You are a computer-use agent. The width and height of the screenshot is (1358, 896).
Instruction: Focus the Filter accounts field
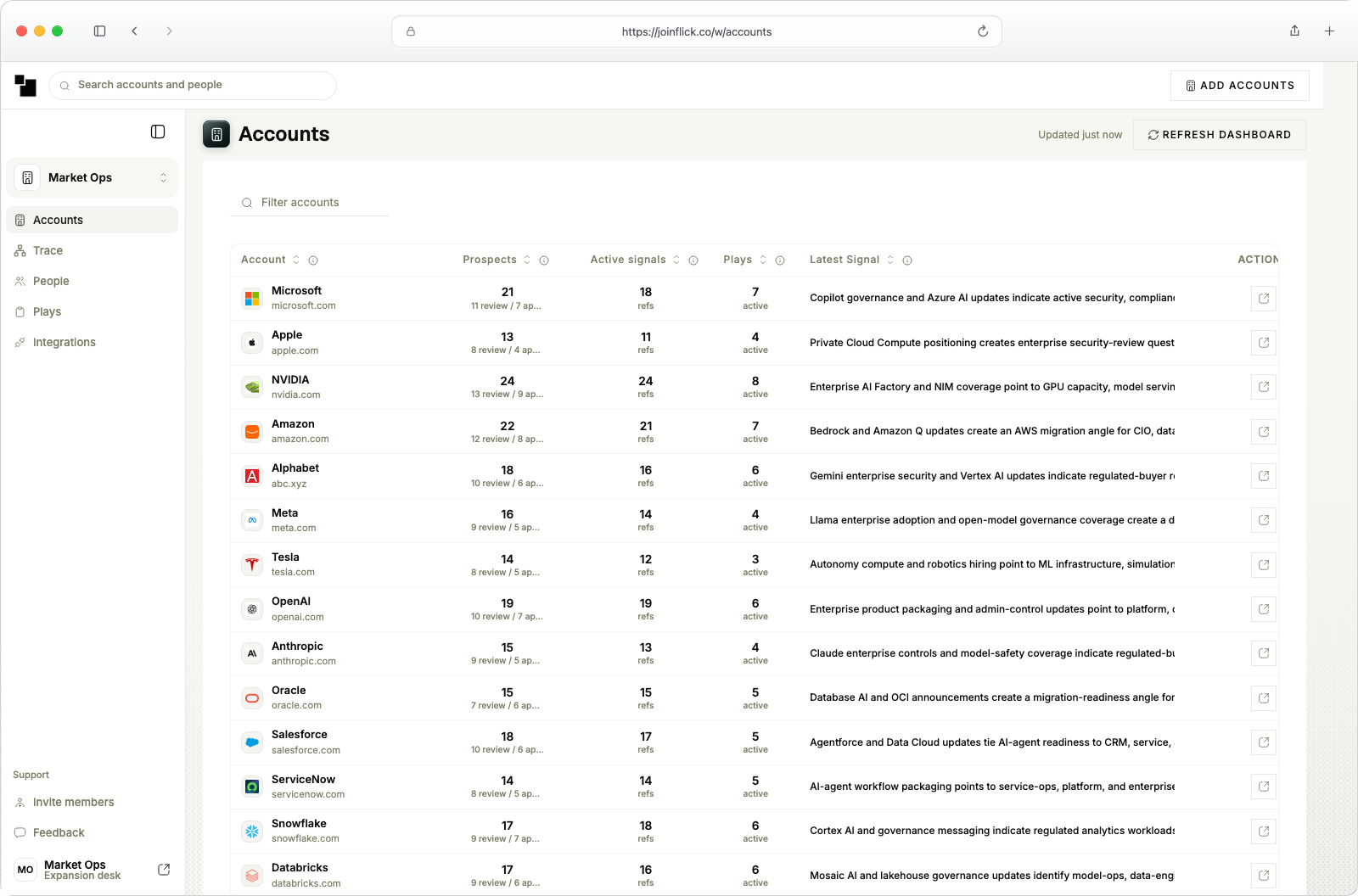pyautogui.click(x=310, y=203)
